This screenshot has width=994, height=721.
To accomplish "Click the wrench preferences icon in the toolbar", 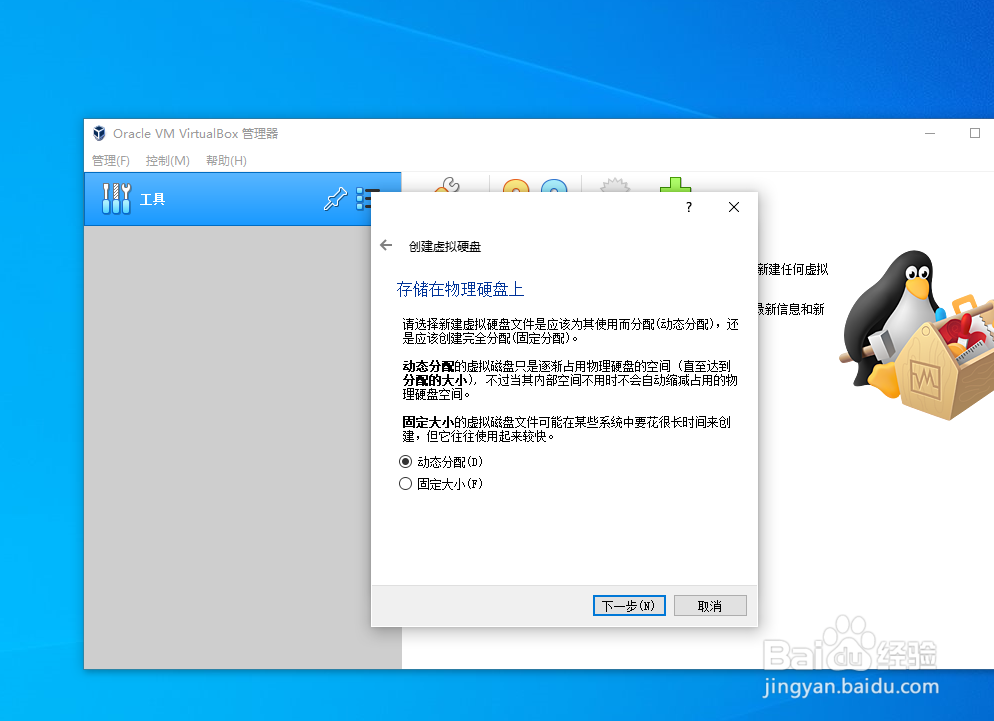I will 448,185.
